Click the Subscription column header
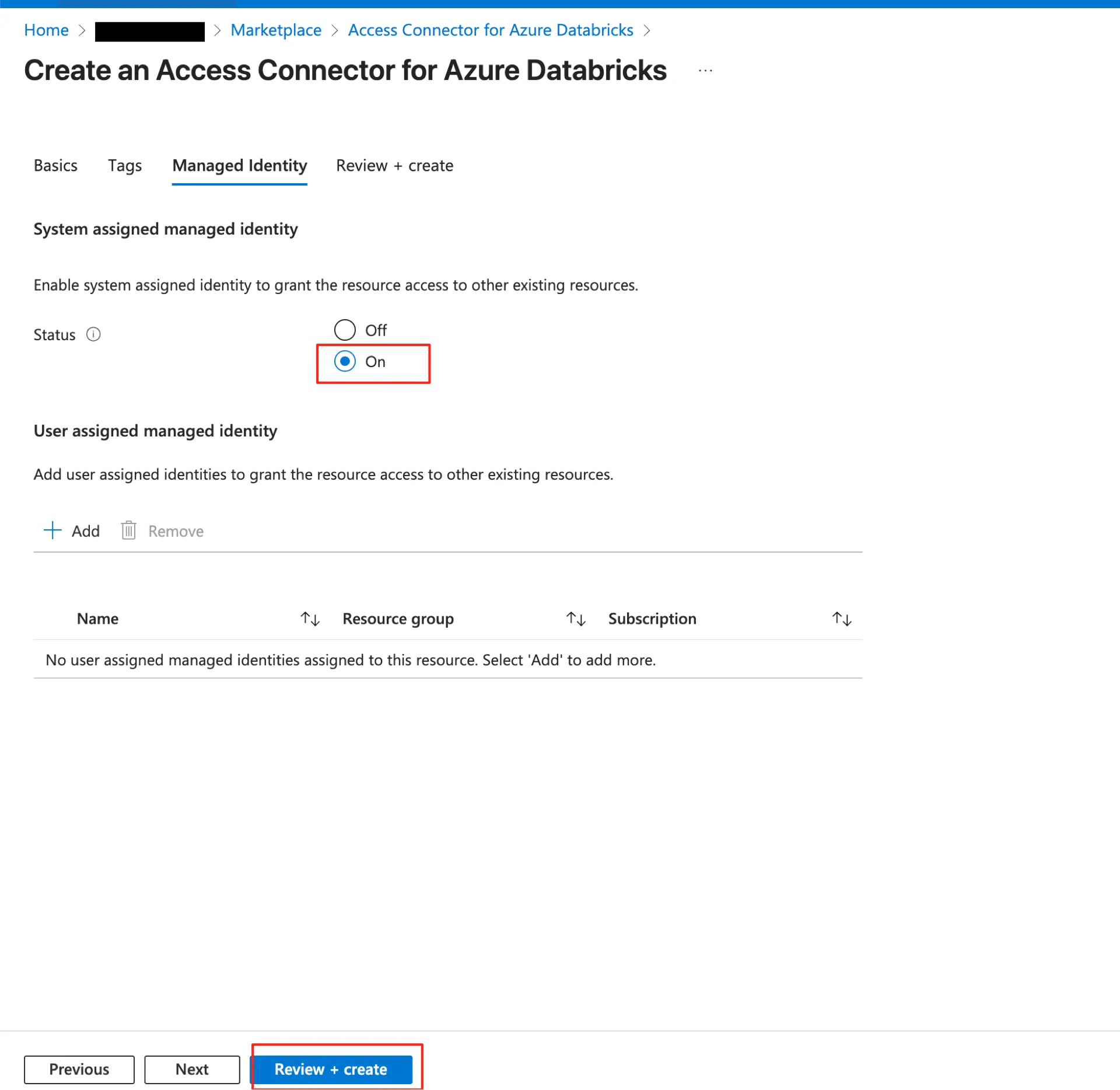 [652, 619]
